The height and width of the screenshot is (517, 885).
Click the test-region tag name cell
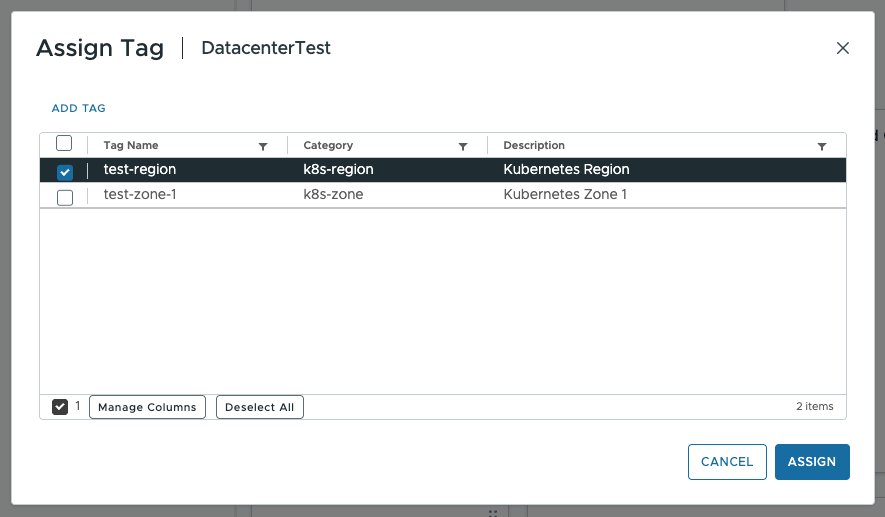[140, 170]
